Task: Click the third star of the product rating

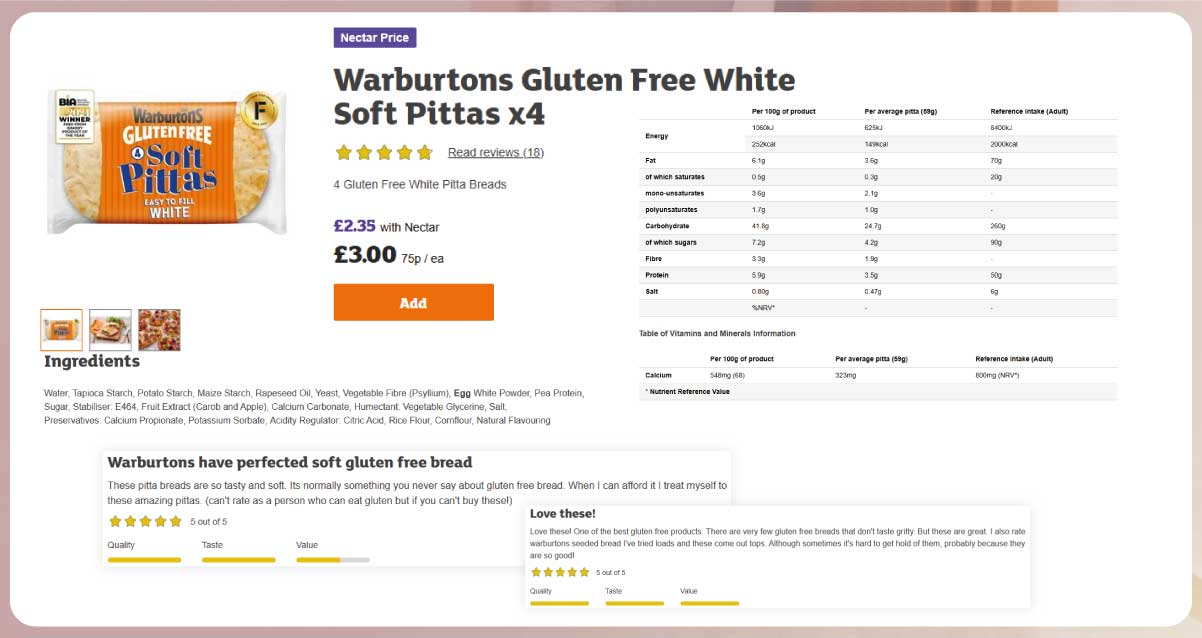Action: coord(383,152)
